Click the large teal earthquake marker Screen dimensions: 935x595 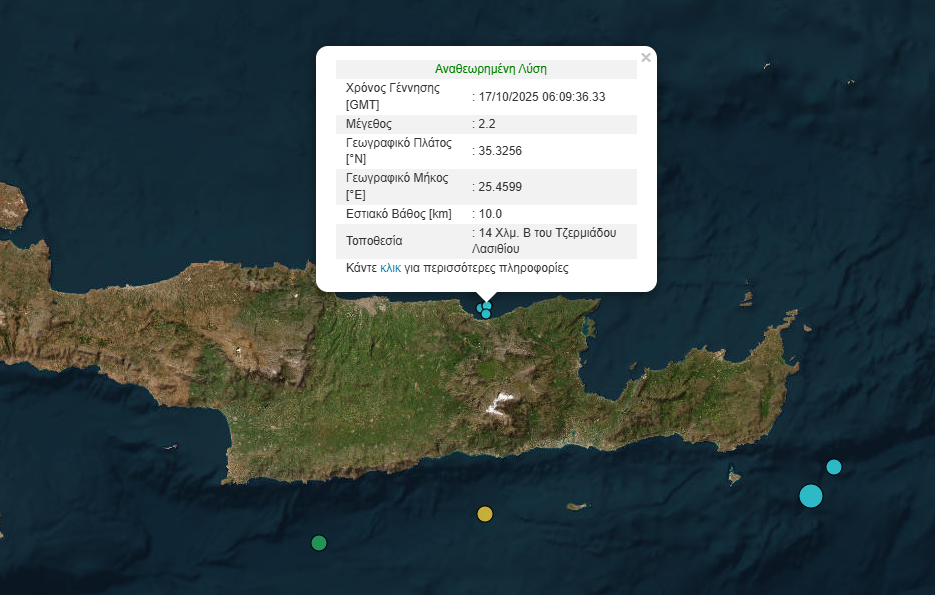(811, 495)
